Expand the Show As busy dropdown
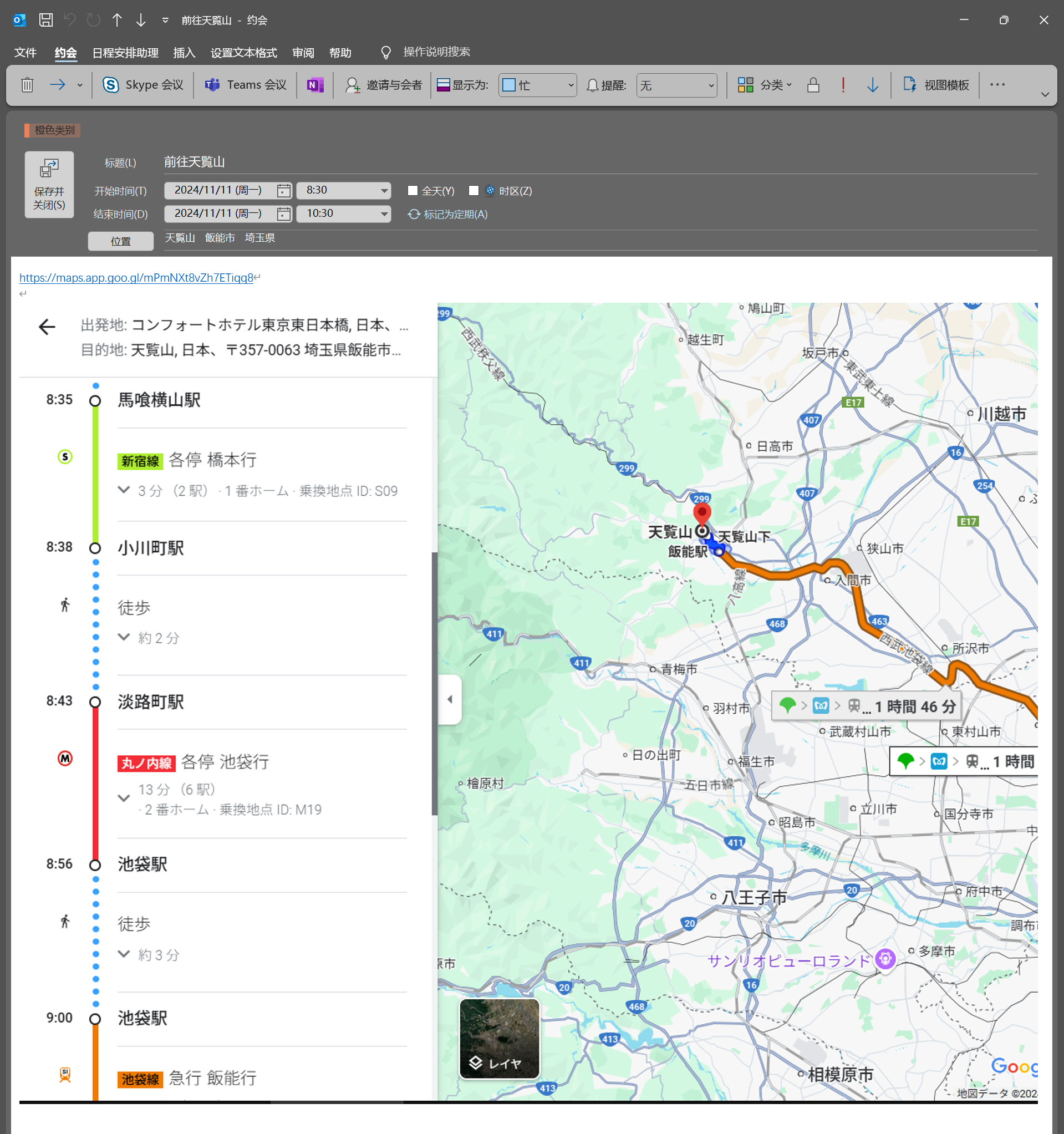 coord(570,85)
